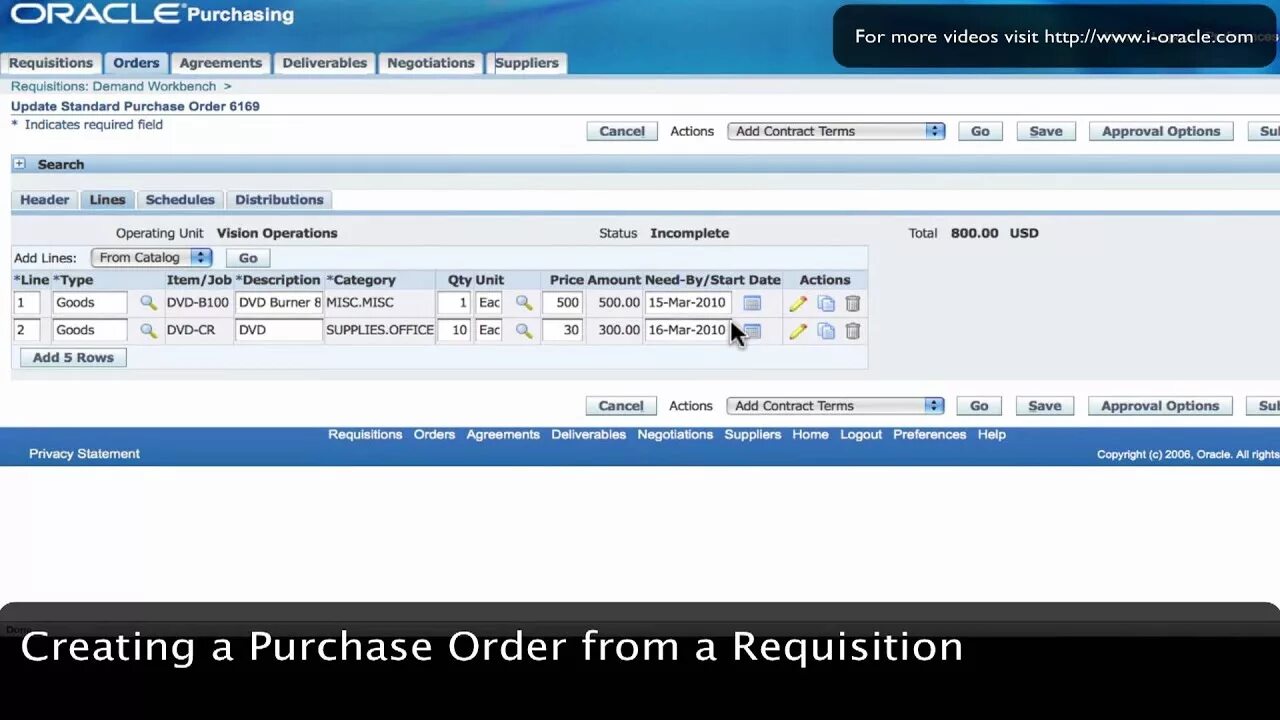
Task: Open the Deliverables tab
Action: [x=325, y=63]
